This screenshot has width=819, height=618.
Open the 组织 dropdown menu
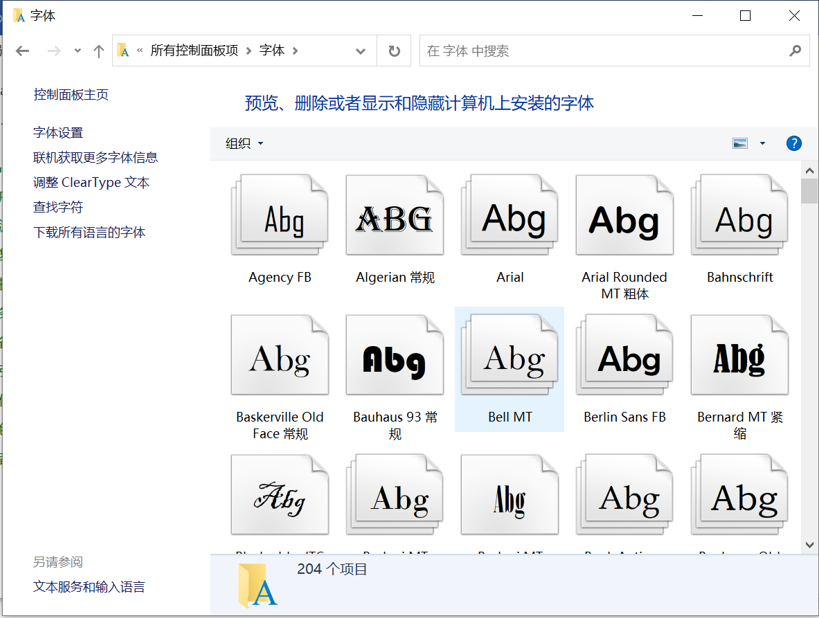tap(244, 143)
